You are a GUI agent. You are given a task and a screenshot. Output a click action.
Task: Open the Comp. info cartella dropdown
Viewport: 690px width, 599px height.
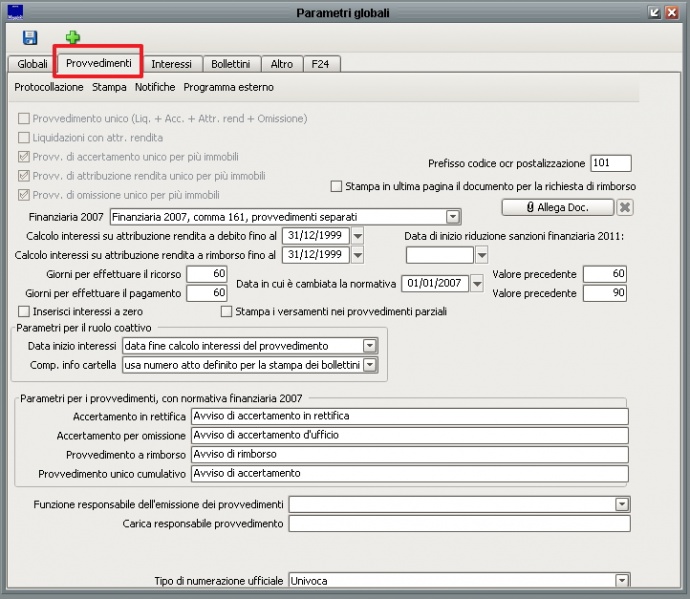pyautogui.click(x=369, y=365)
